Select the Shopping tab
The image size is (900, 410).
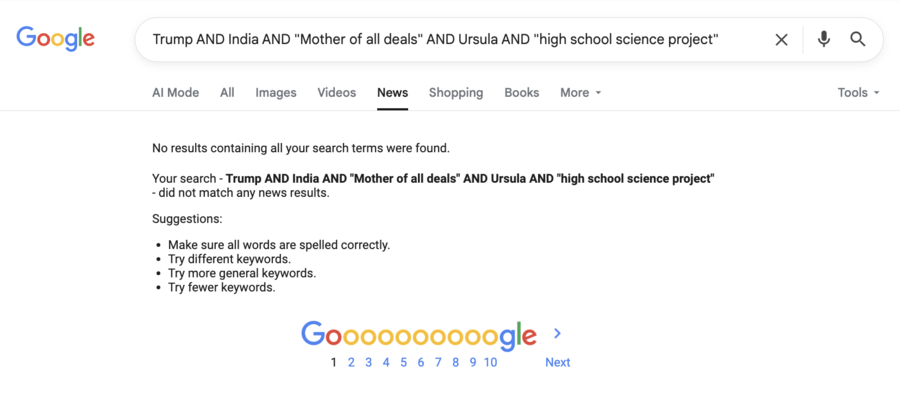pos(455,93)
